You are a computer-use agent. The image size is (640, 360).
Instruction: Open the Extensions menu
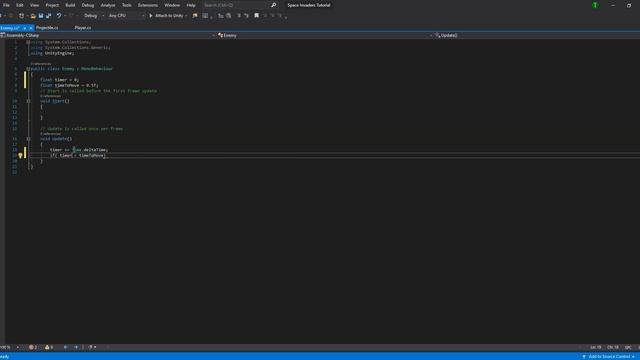(148, 5)
